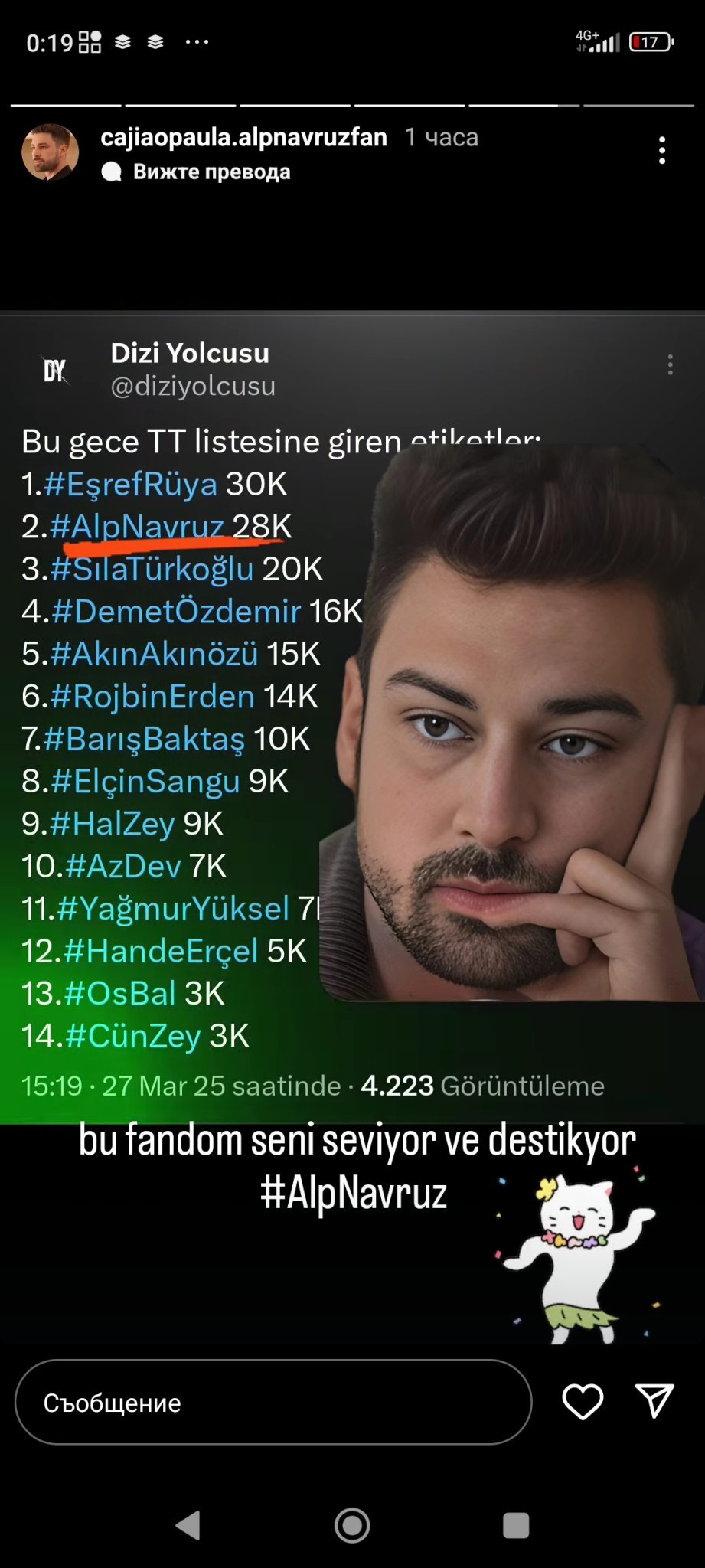Image resolution: width=705 pixels, height=1568 pixels.
Task: Tap the battery indicator in status bar
Action: tap(651, 42)
